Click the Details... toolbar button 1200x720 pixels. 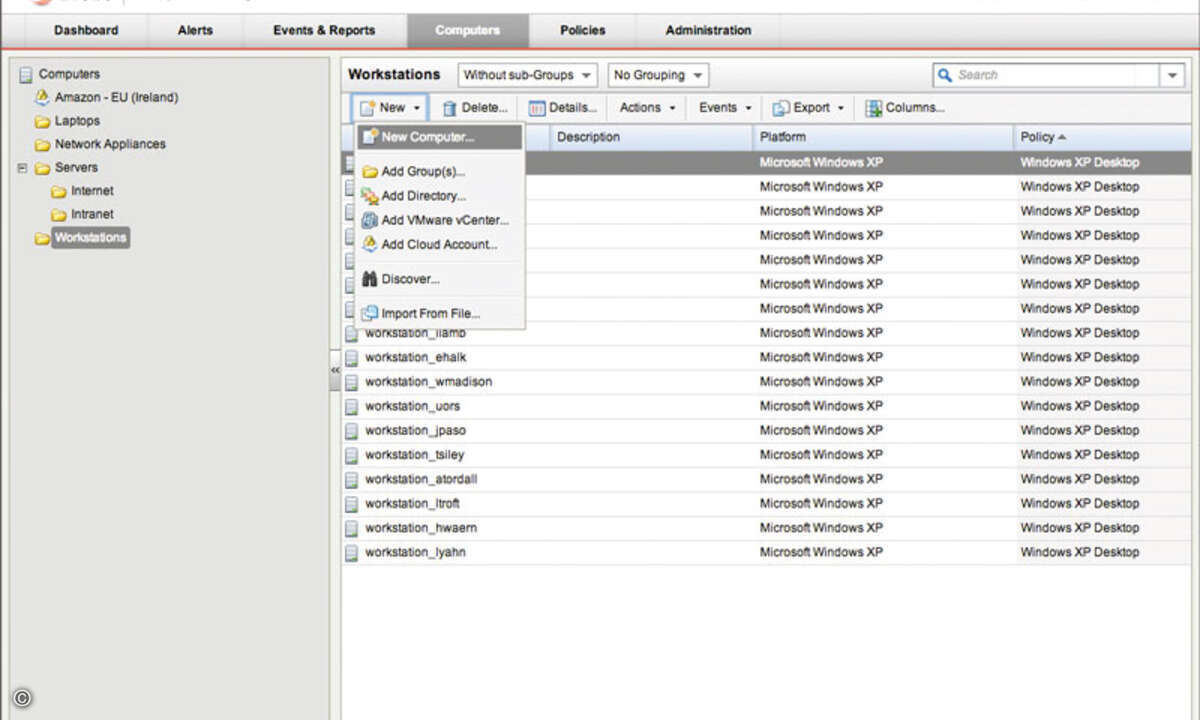[563, 108]
